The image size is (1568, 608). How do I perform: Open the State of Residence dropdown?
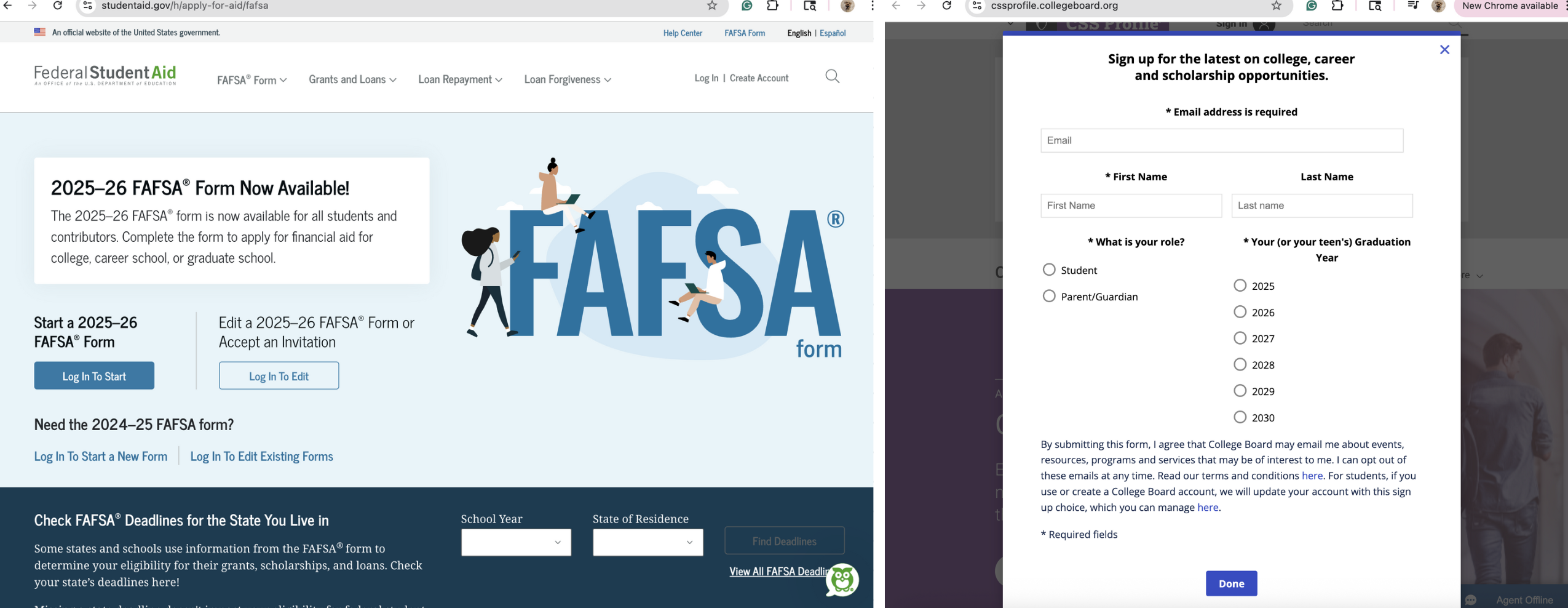point(647,542)
